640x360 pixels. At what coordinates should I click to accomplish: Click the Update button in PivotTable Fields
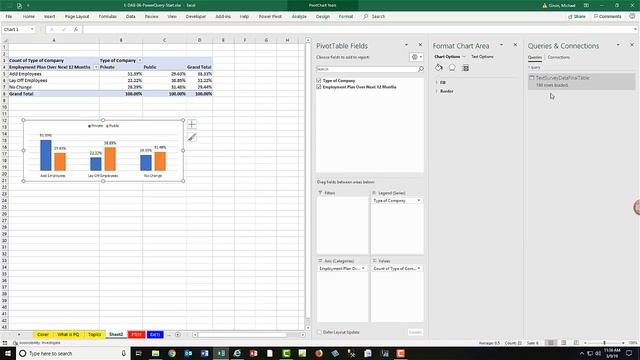[415, 332]
